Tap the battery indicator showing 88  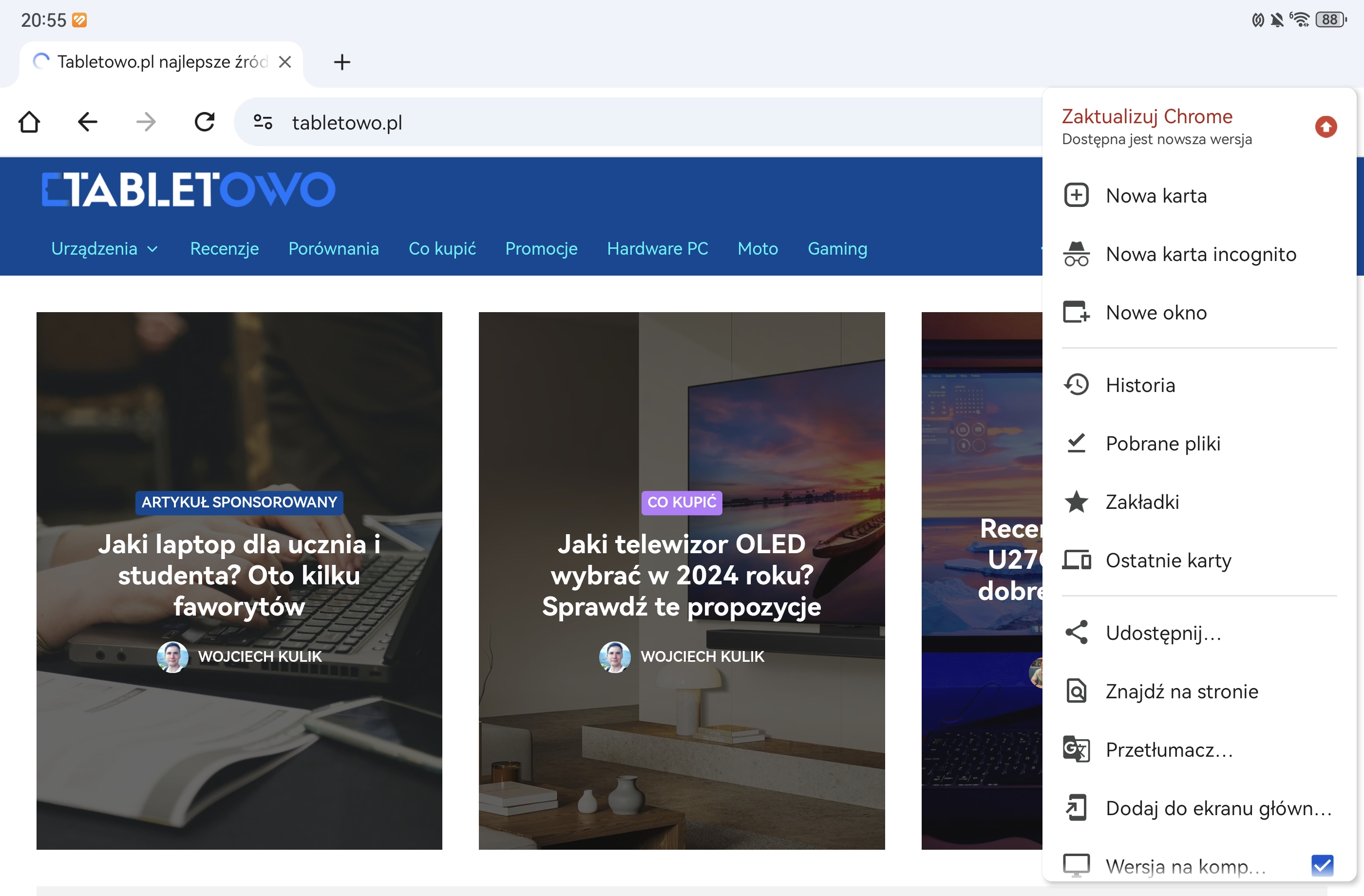click(x=1331, y=20)
